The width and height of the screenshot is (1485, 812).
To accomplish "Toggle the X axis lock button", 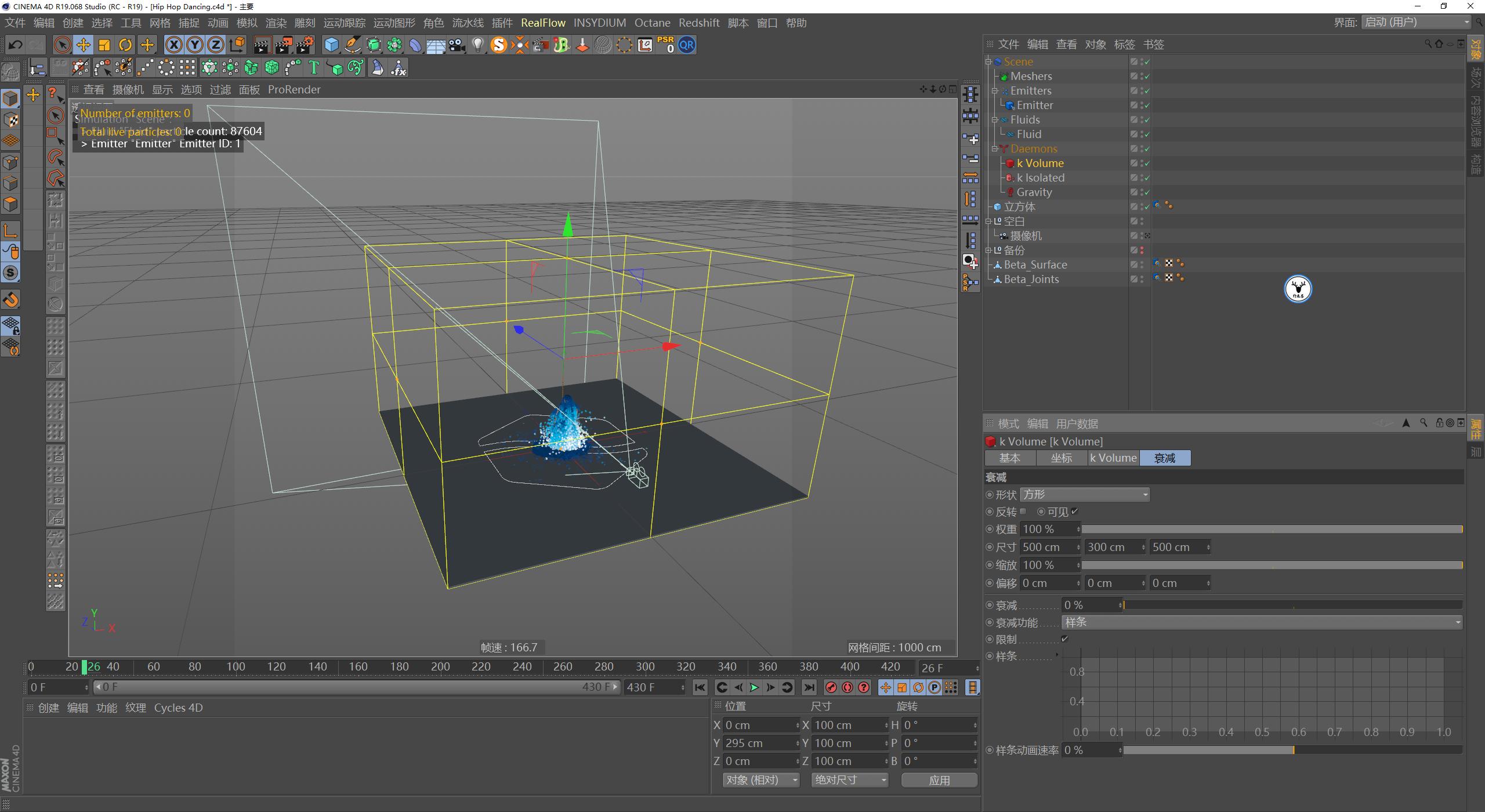I will coord(175,45).
